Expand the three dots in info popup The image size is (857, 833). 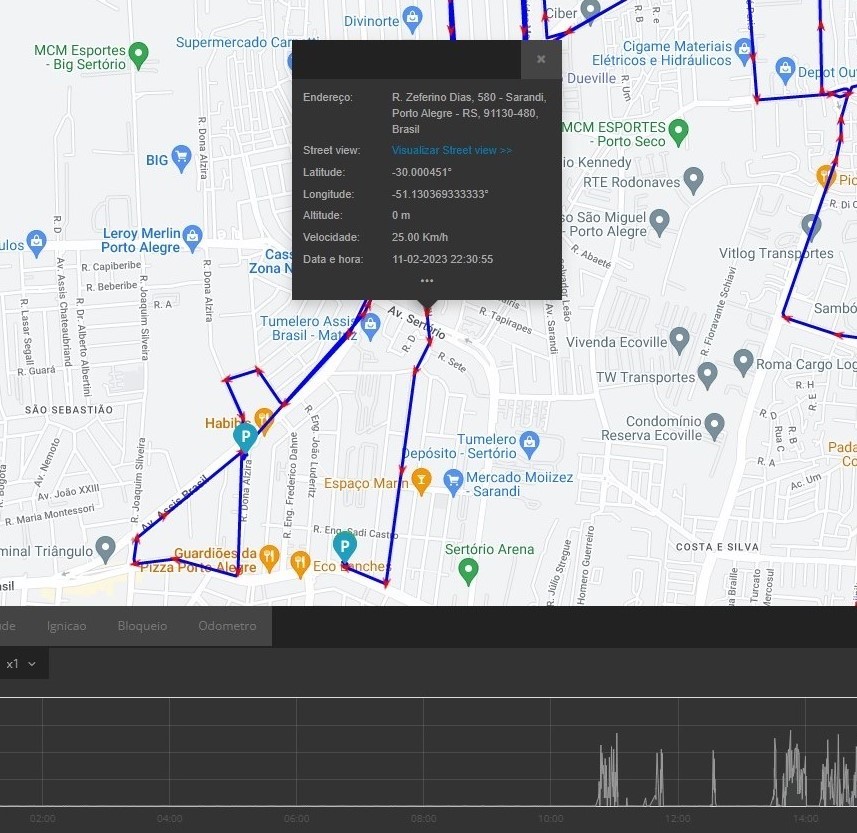(427, 281)
